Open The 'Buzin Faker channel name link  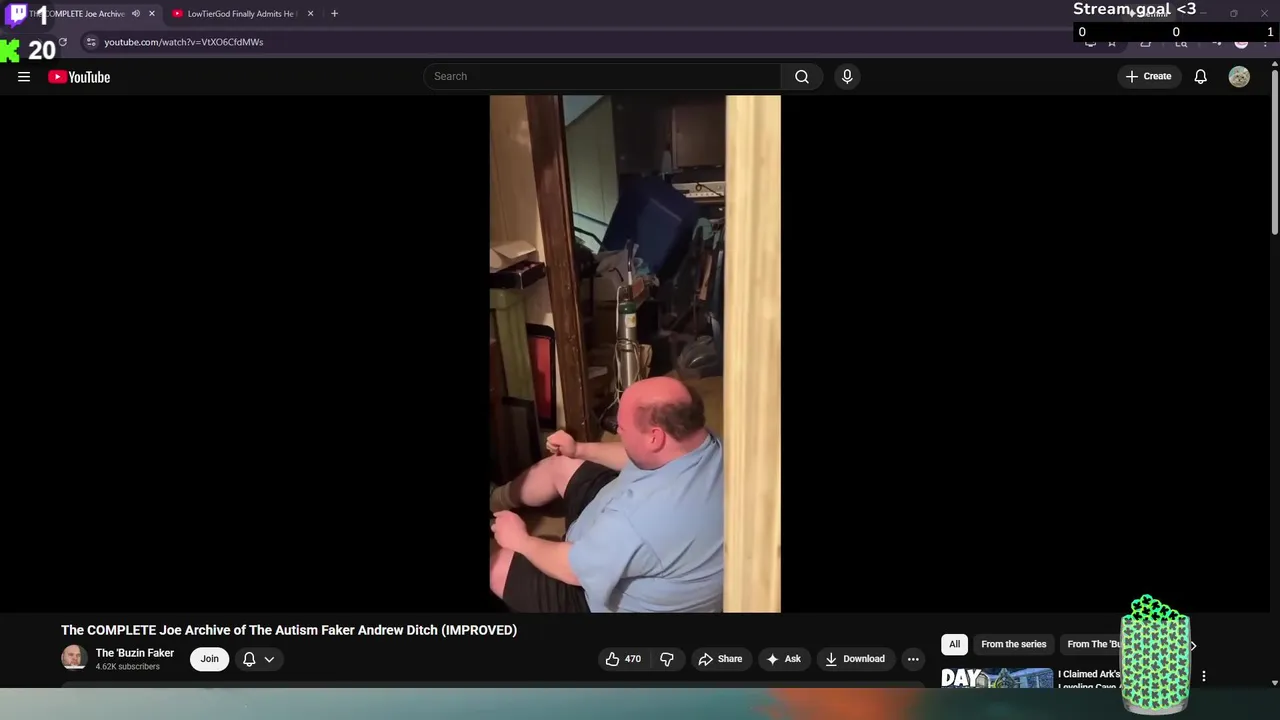[135, 653]
